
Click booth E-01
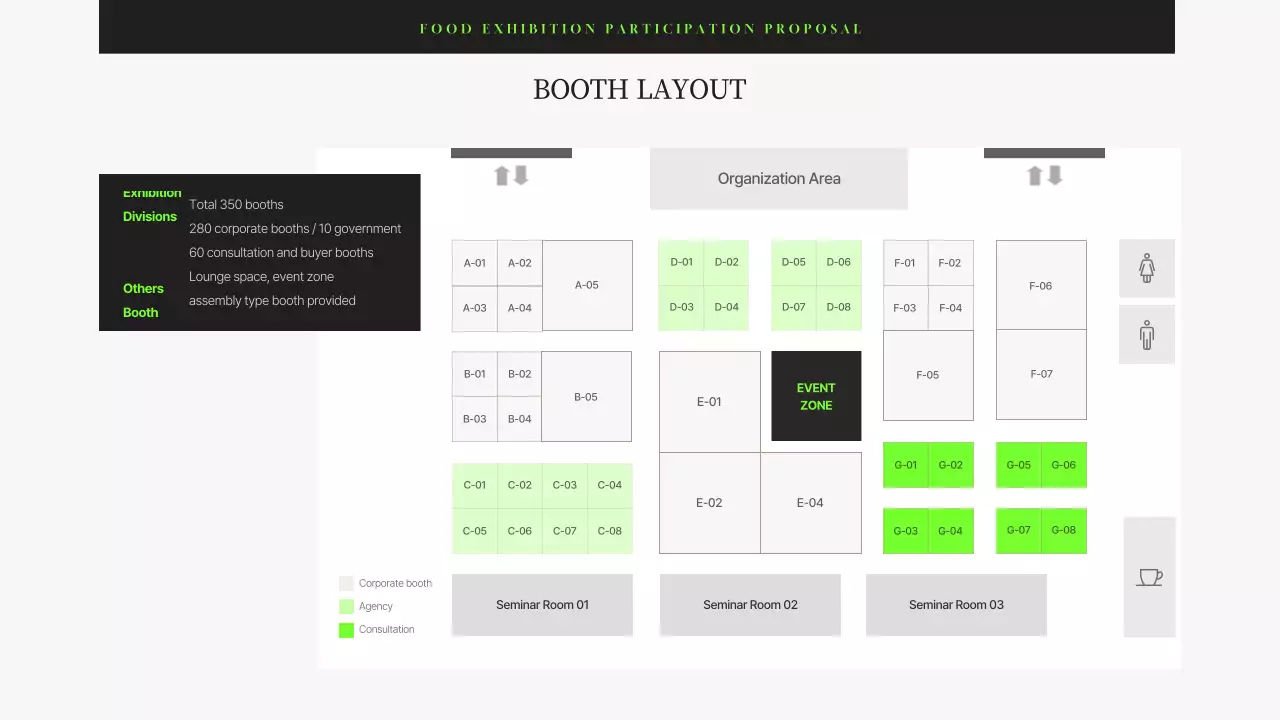point(709,402)
